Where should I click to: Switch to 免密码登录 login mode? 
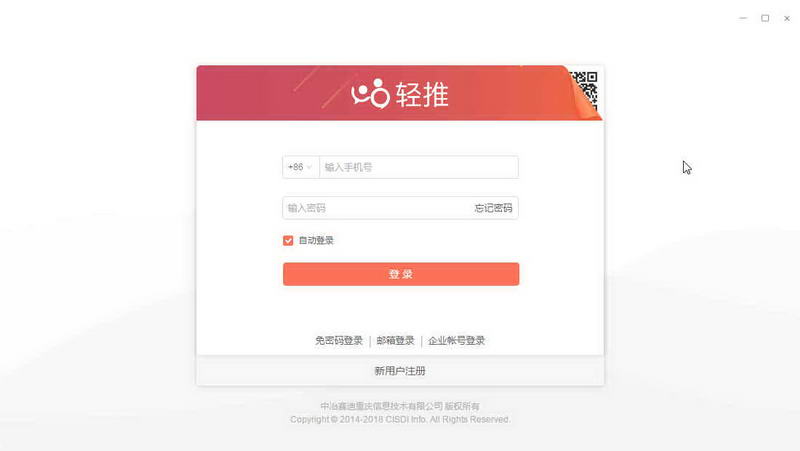click(339, 341)
